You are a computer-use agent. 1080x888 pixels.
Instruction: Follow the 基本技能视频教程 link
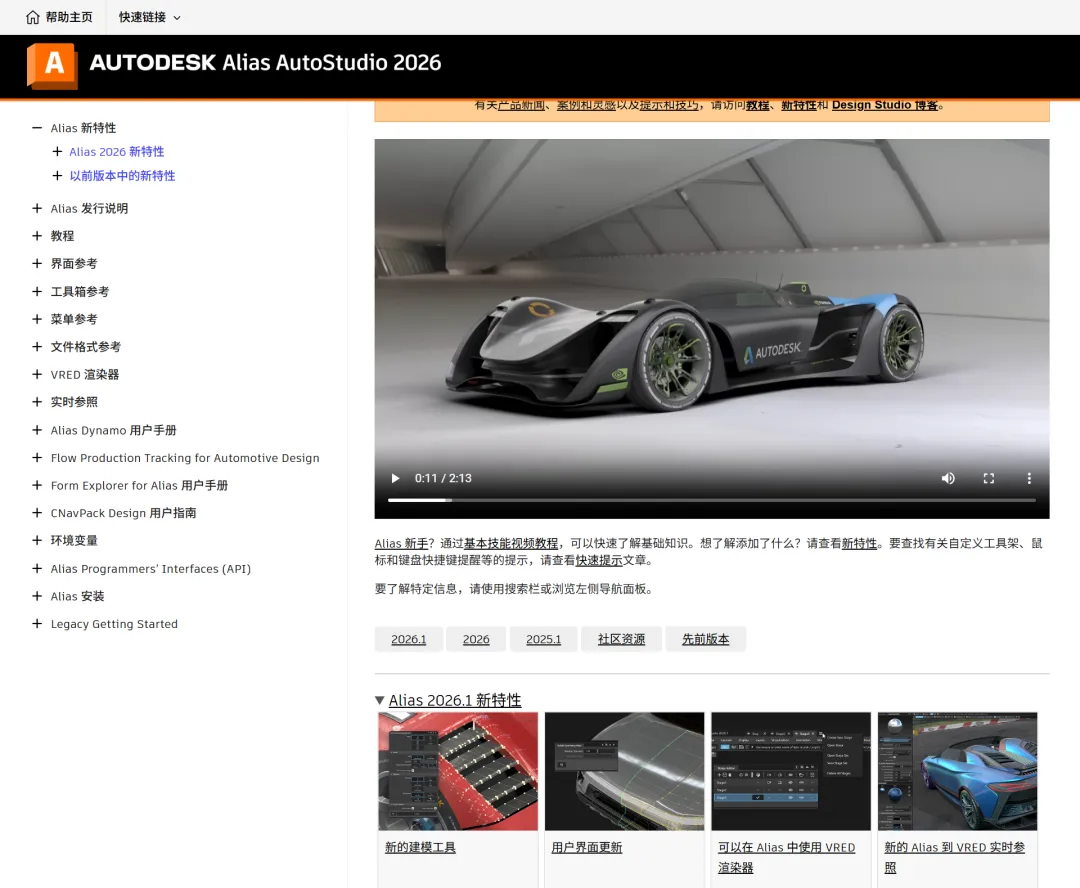(x=510, y=544)
